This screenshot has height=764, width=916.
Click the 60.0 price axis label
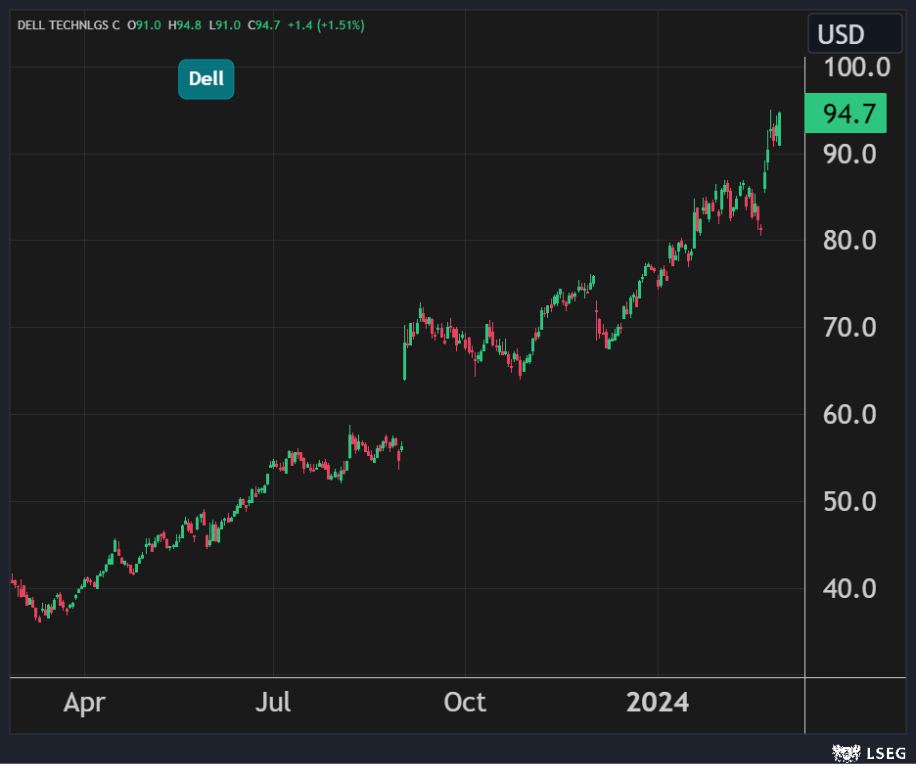[x=849, y=414]
